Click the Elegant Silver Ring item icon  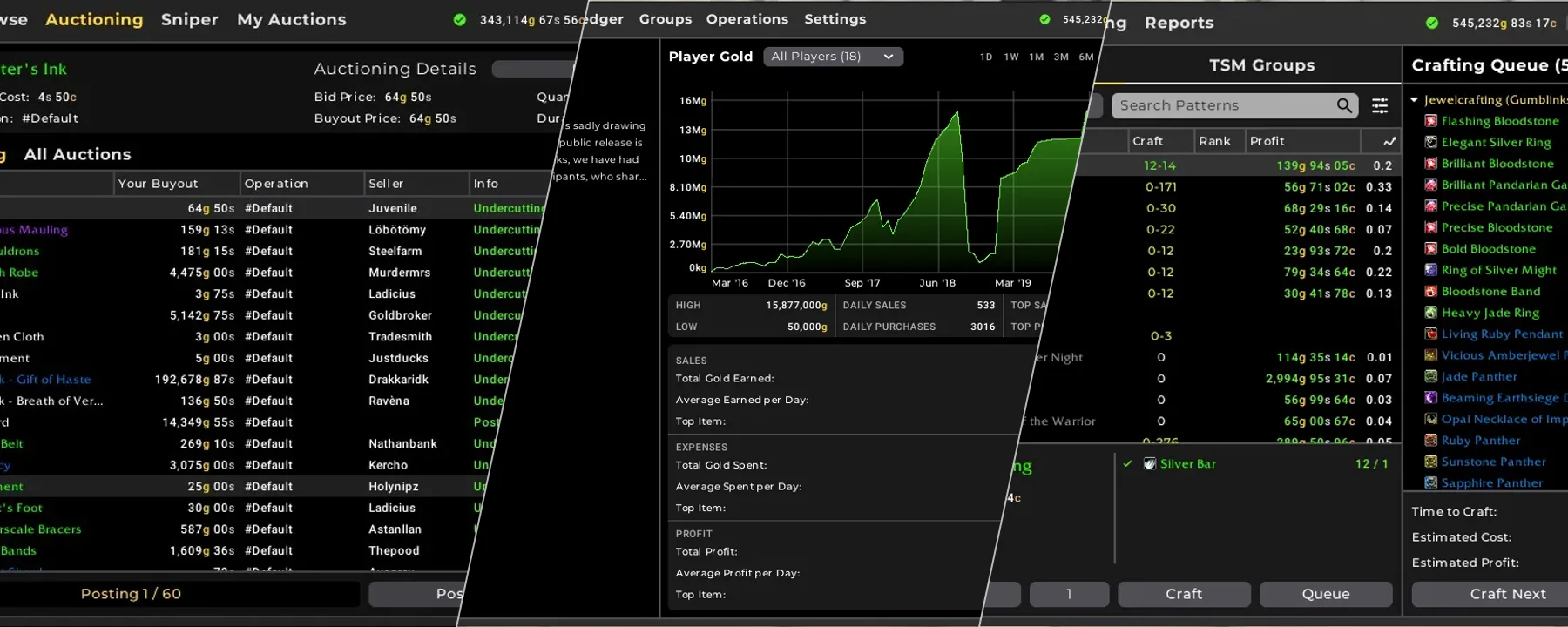tap(1430, 142)
